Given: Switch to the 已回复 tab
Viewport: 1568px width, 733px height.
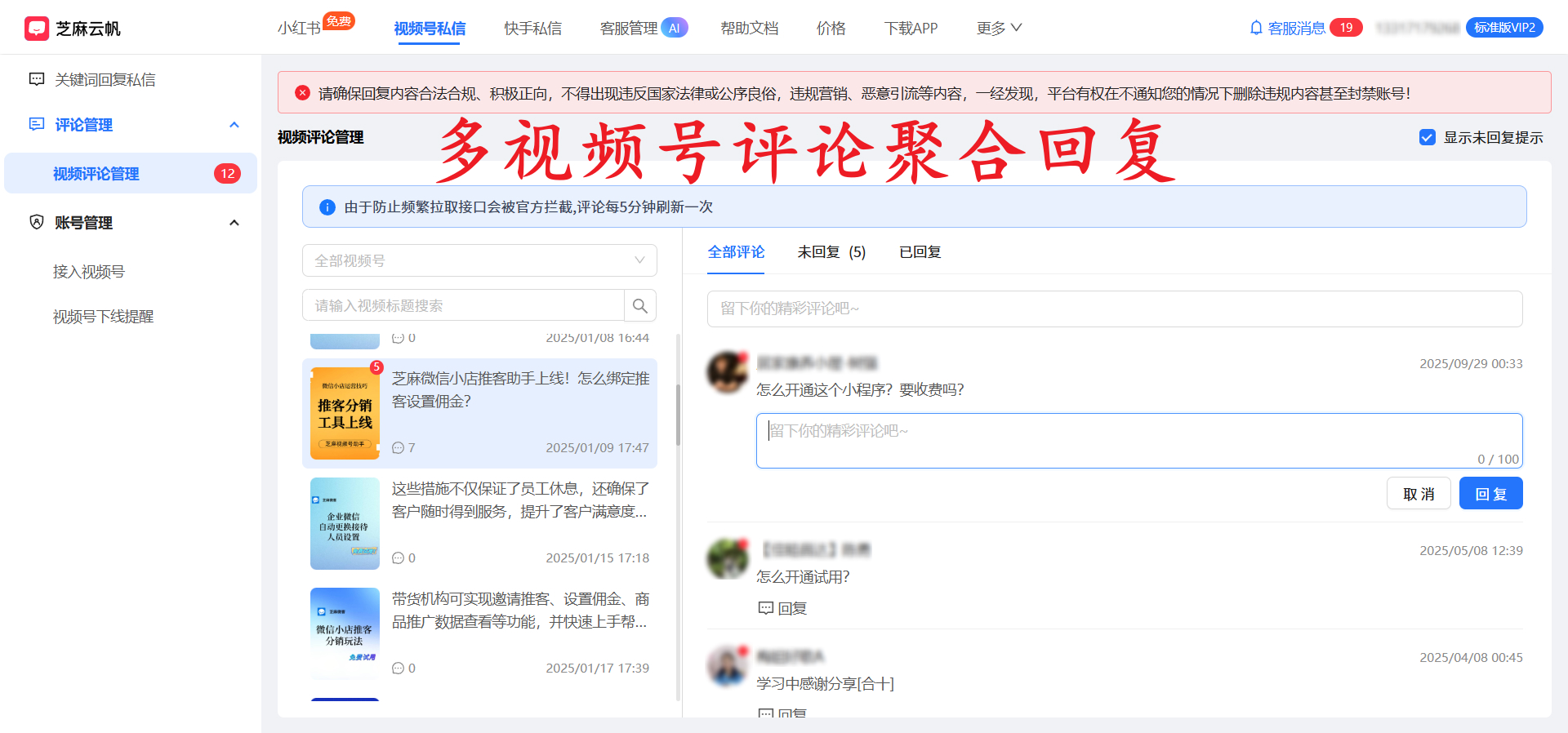Looking at the screenshot, I should [920, 252].
